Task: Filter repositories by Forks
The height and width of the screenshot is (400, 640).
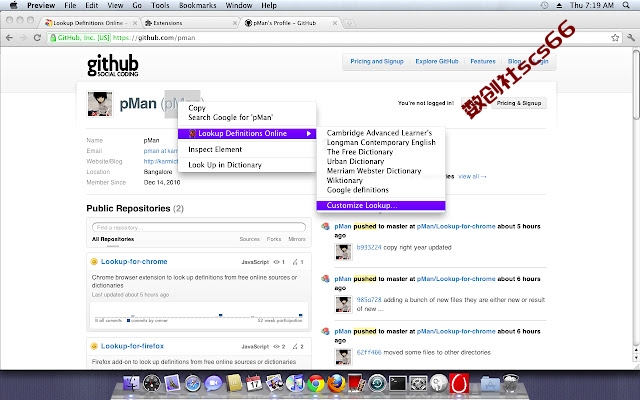Action: tap(274, 239)
